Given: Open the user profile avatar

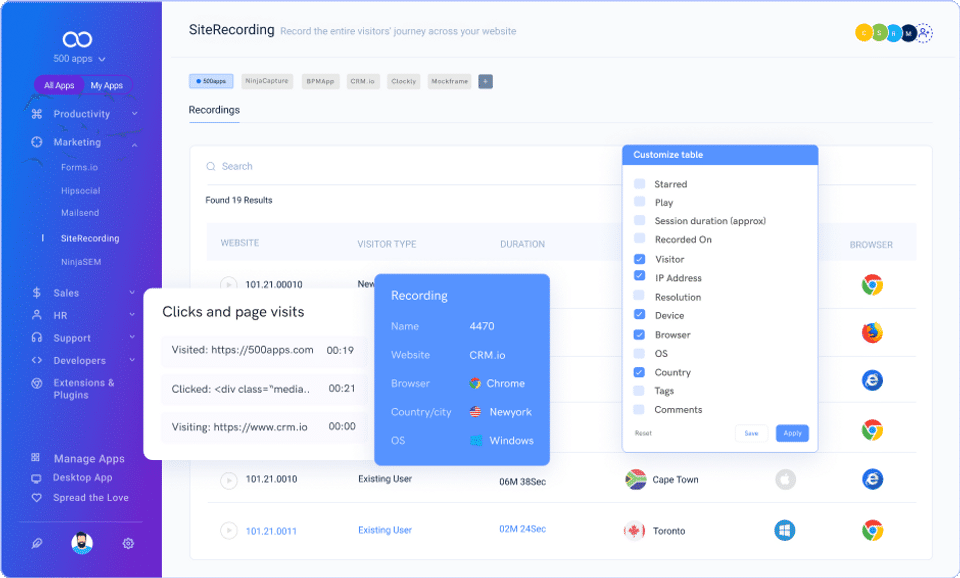Looking at the screenshot, I should pyautogui.click(x=82, y=543).
